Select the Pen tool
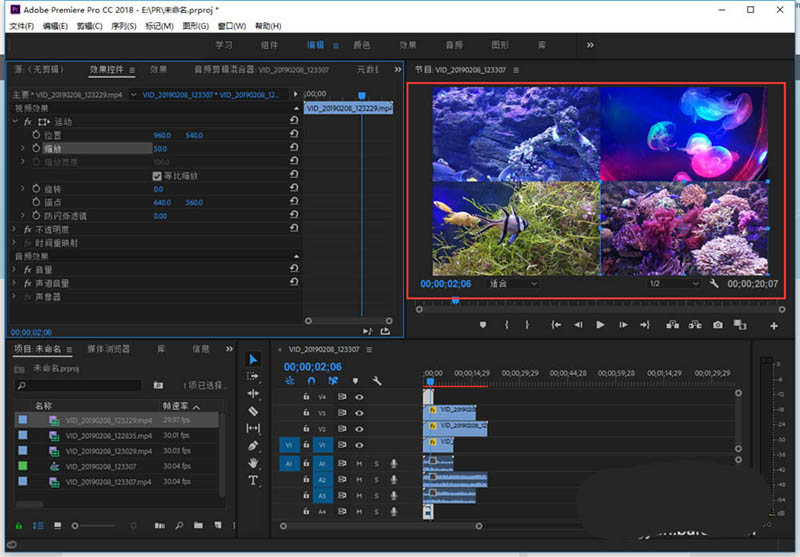Viewport: 800px width, 557px height. click(x=253, y=445)
